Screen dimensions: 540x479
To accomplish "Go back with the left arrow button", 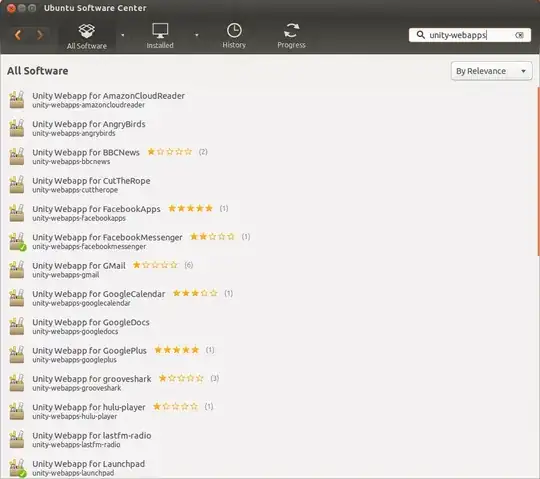I will point(18,35).
